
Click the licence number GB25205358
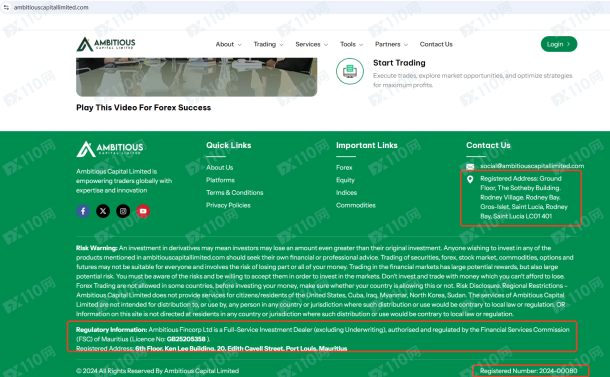(x=186, y=339)
